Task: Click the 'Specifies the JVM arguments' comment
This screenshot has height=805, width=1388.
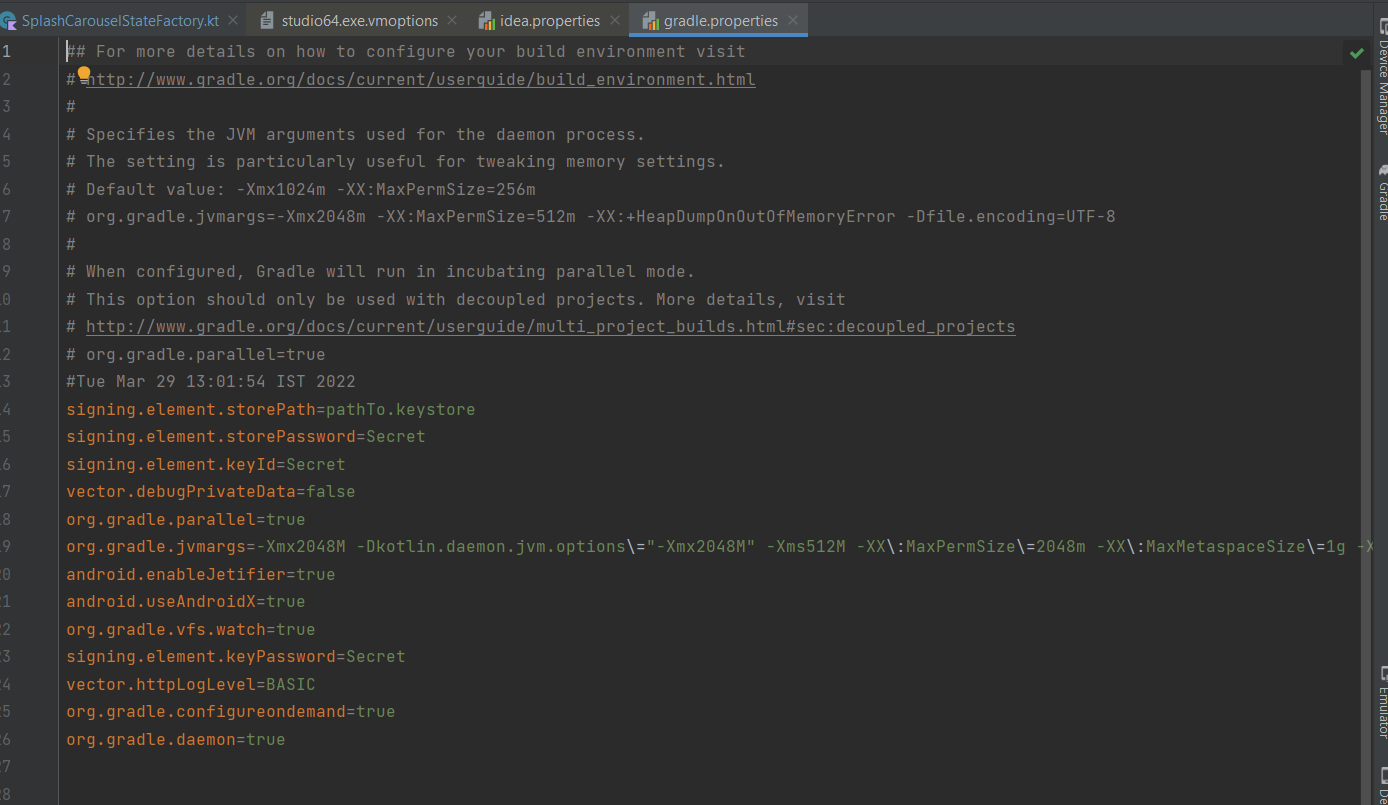Action: coord(355,134)
